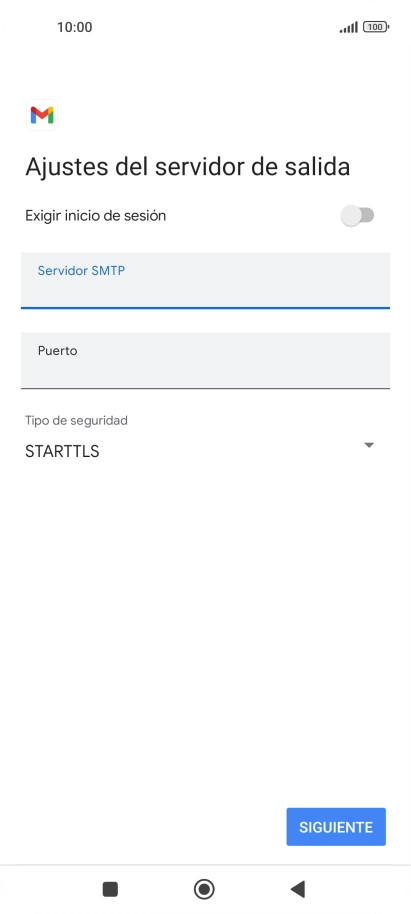Viewport: 411px width, 914px height.
Task: Expand the security type dropdown arrow
Action: click(368, 445)
